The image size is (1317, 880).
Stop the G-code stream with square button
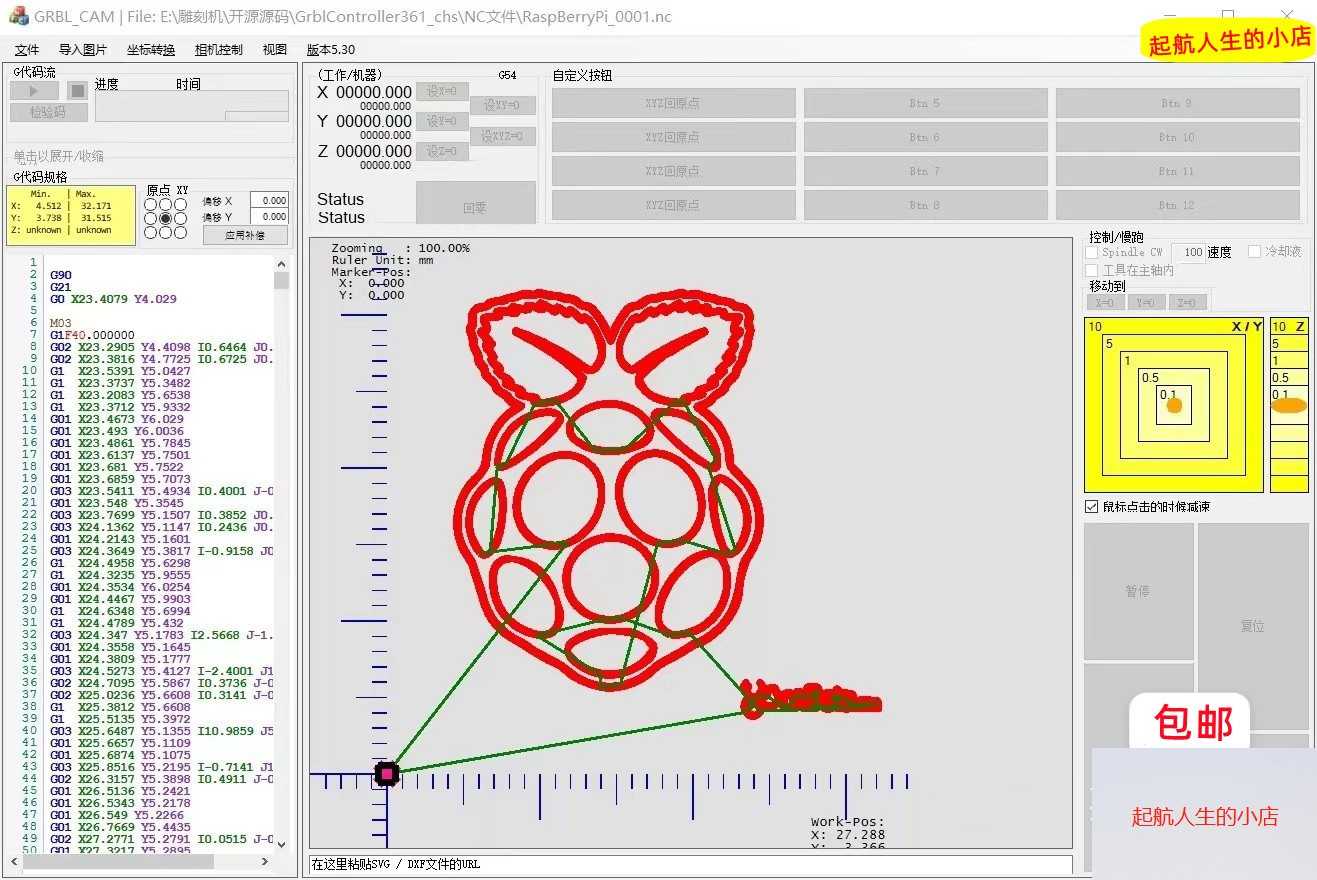click(77, 91)
